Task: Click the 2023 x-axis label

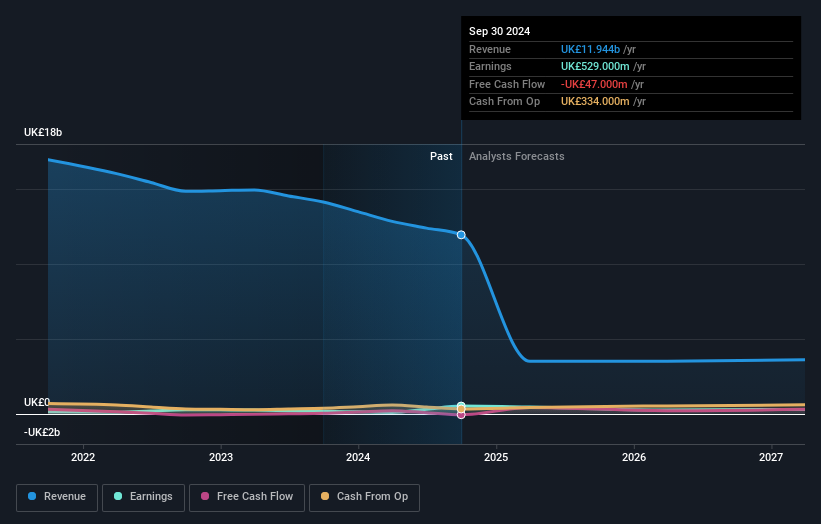Action: [220, 458]
